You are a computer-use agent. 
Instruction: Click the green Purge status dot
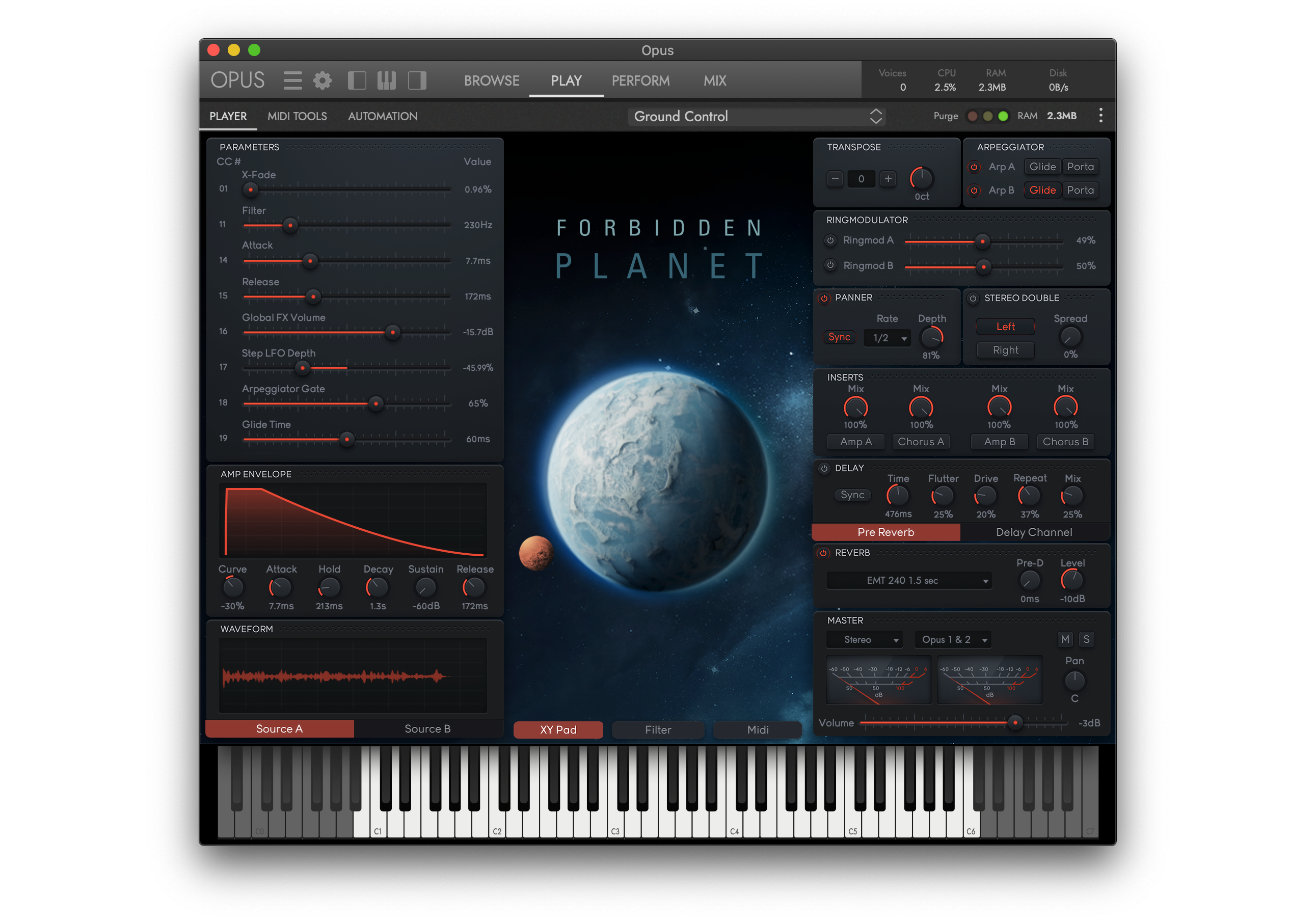[1003, 116]
